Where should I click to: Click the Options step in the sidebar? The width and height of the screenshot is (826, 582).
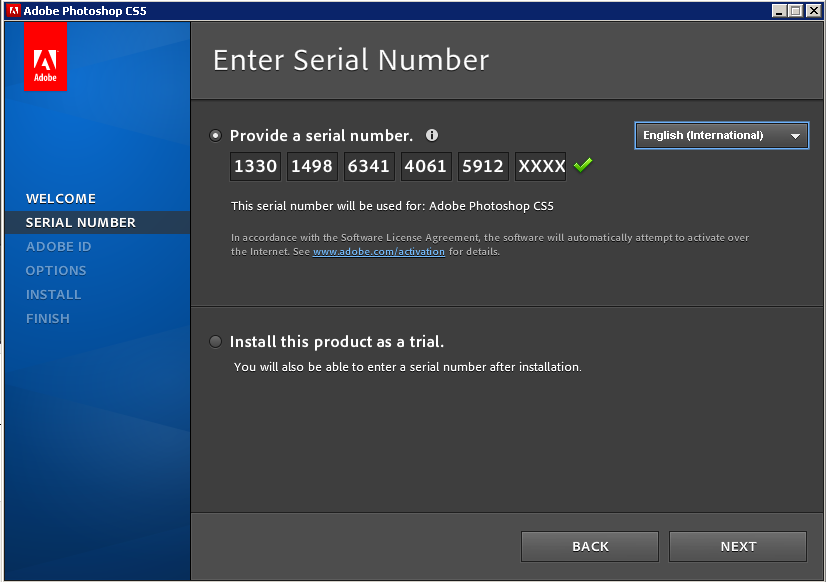[x=56, y=270]
